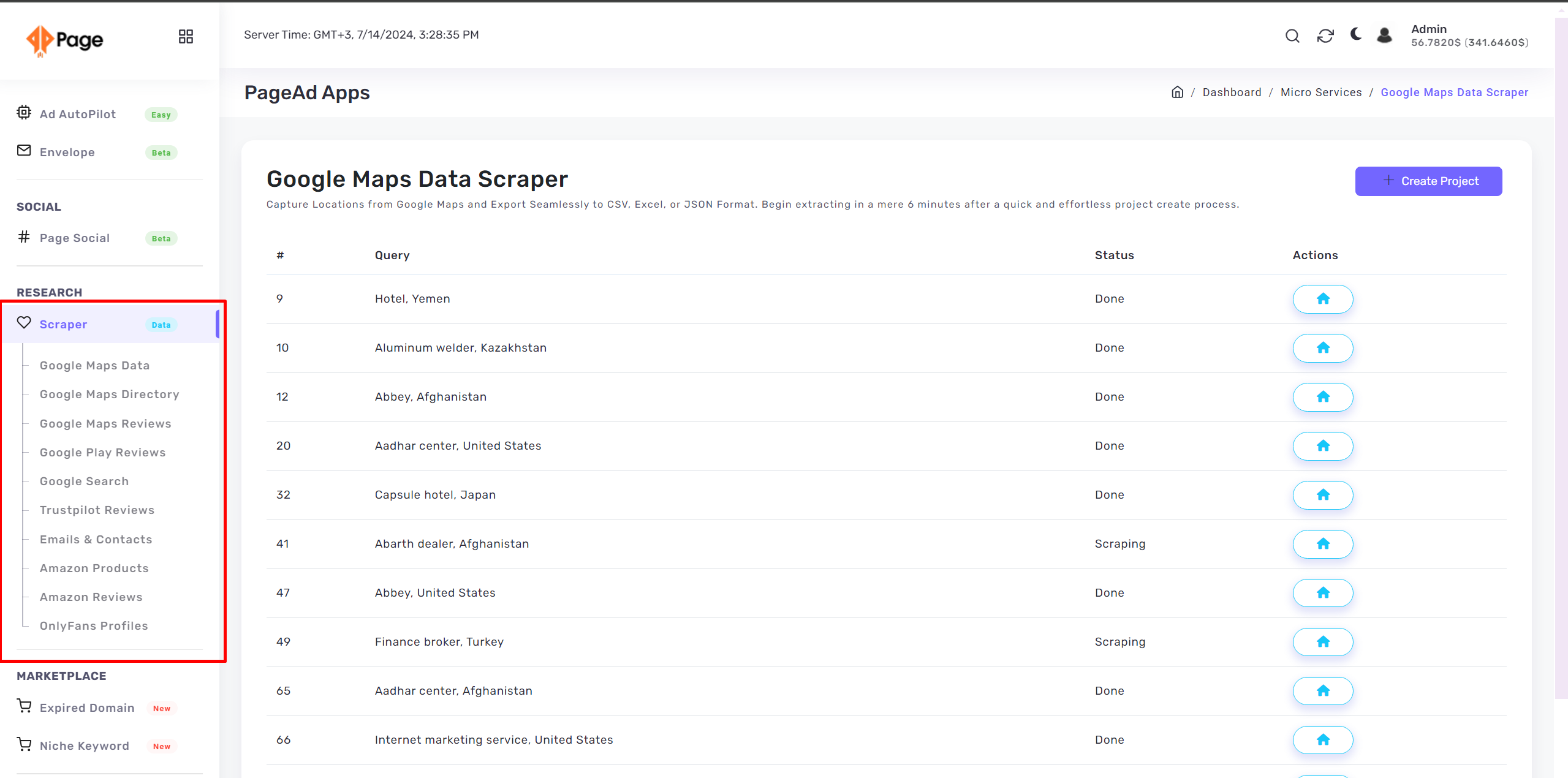Select Amazon Reviews submenu

[x=91, y=597]
